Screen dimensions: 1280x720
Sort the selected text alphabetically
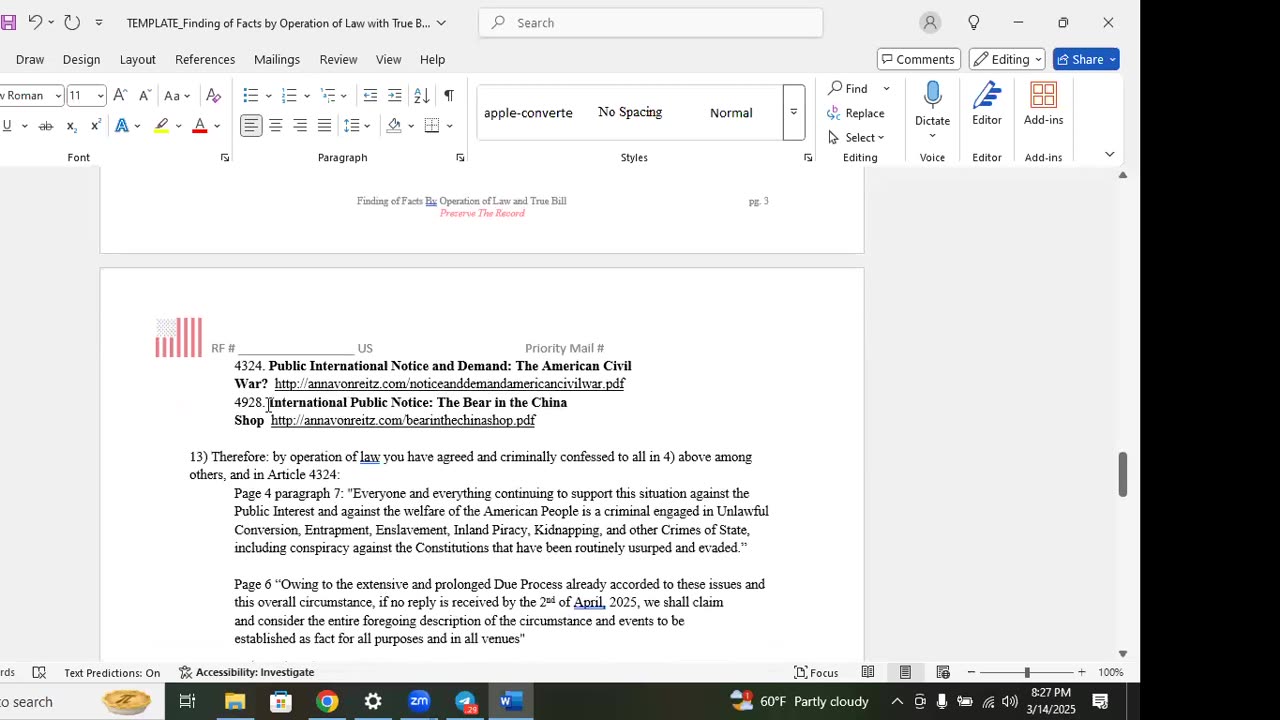[x=422, y=96]
